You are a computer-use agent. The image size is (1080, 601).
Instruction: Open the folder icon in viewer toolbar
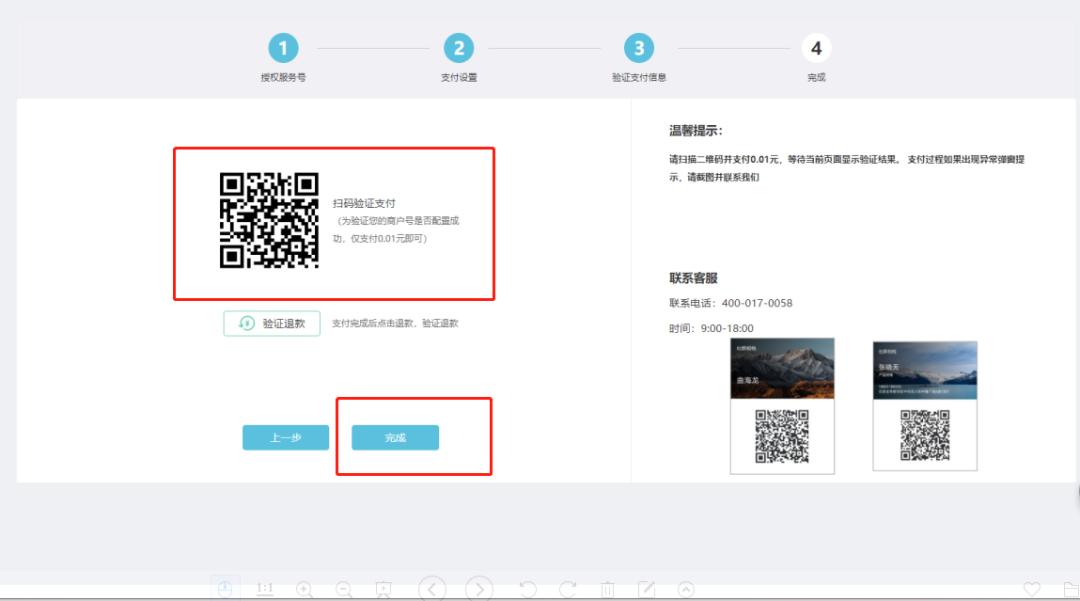1071,589
